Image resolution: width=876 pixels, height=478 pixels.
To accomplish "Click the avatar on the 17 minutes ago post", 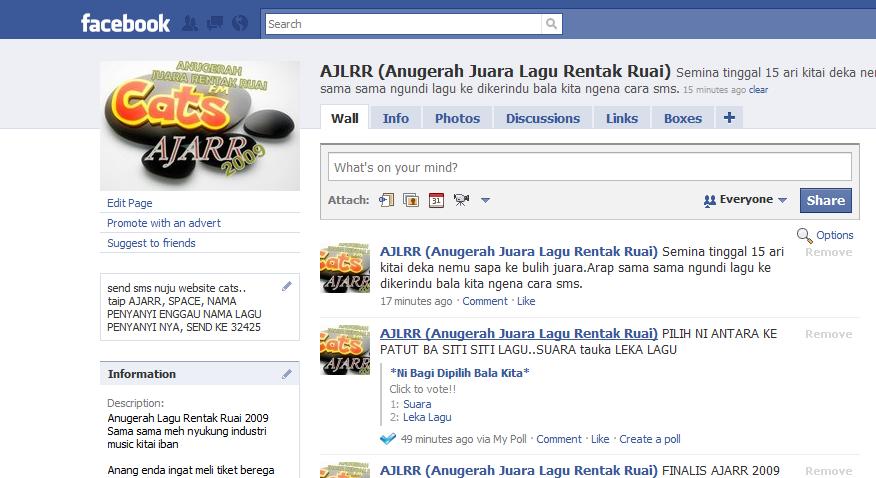I will point(345,267).
